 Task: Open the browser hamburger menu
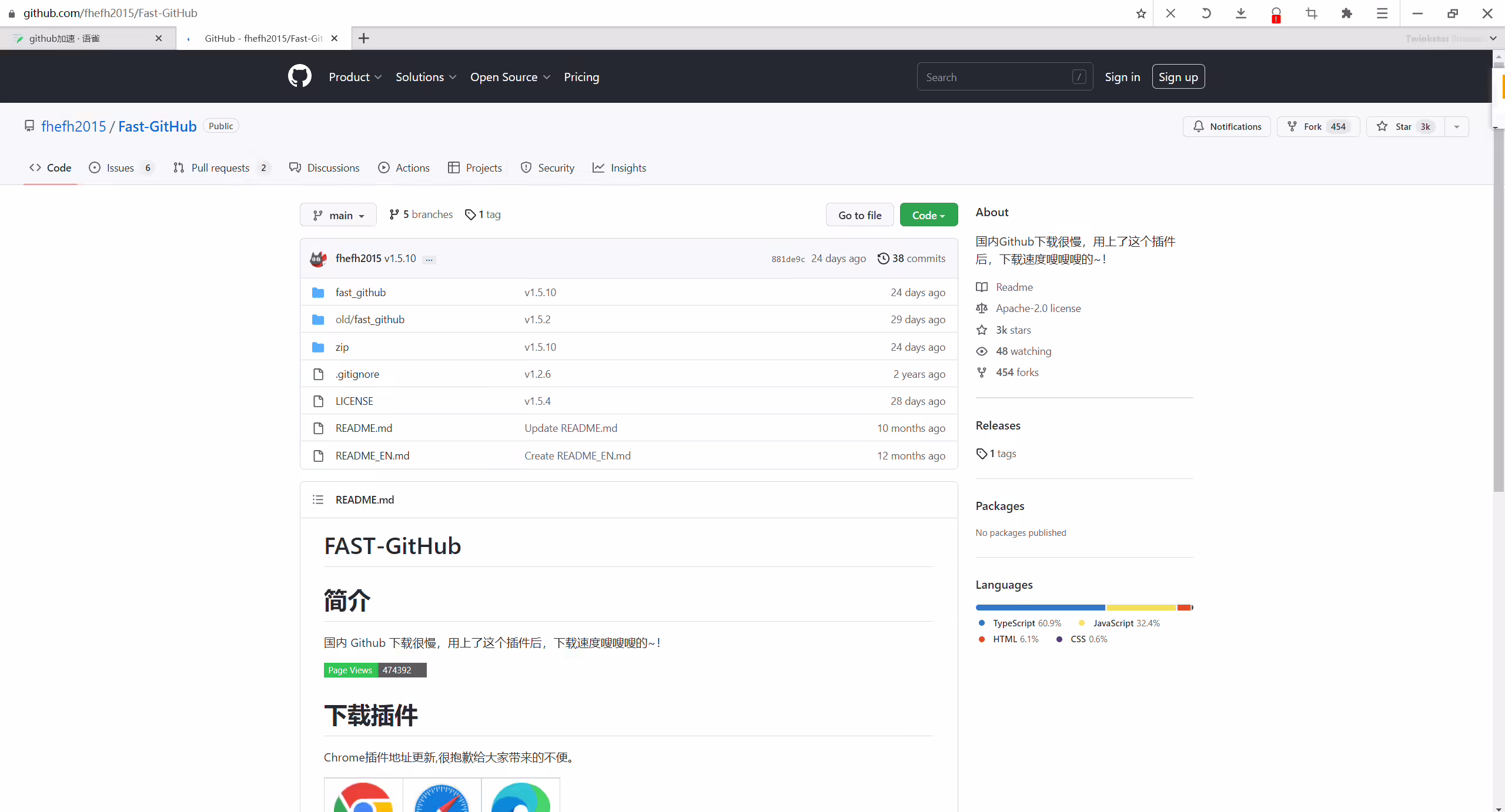pos(1382,13)
